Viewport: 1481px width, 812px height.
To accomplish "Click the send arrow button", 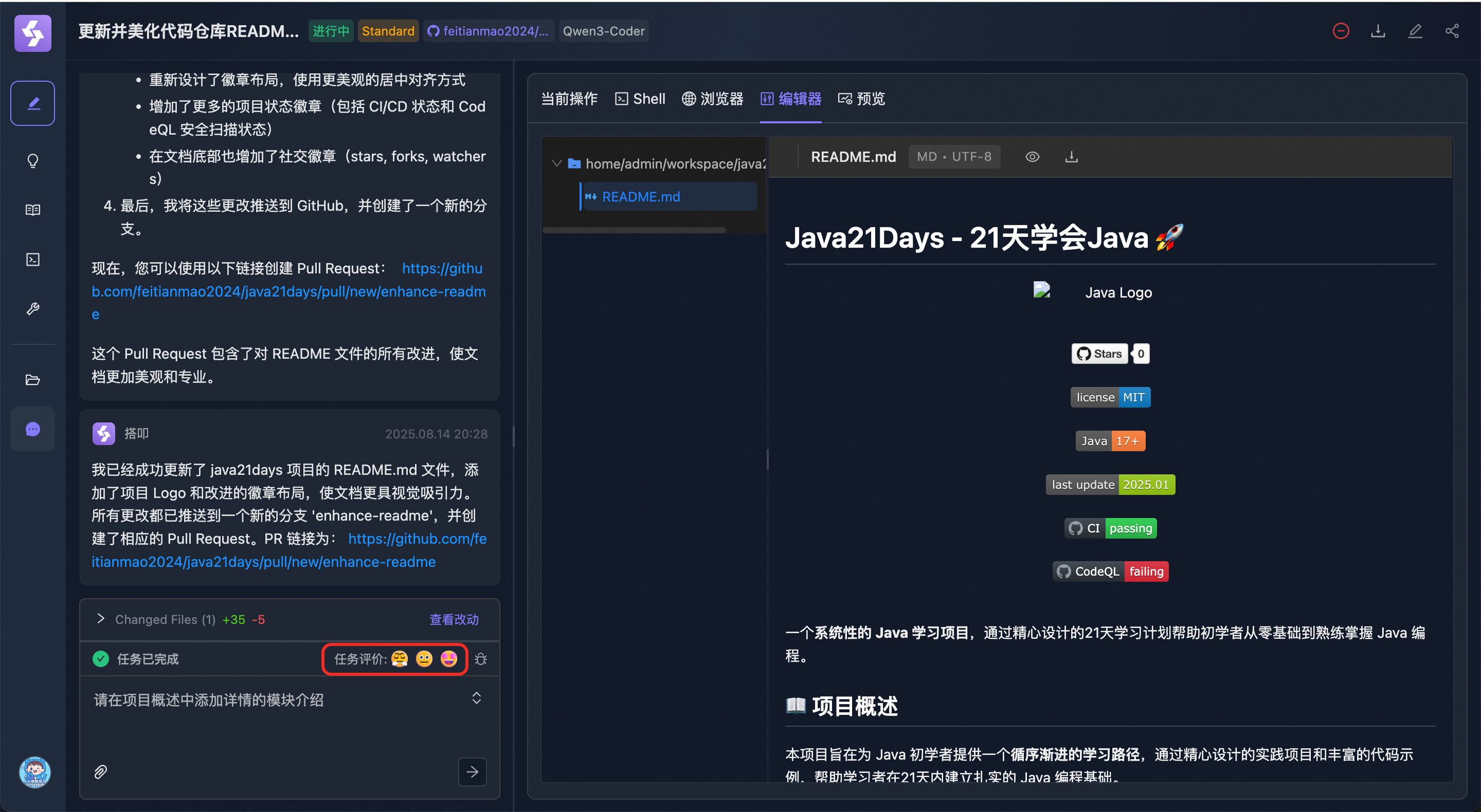I will click(472, 771).
